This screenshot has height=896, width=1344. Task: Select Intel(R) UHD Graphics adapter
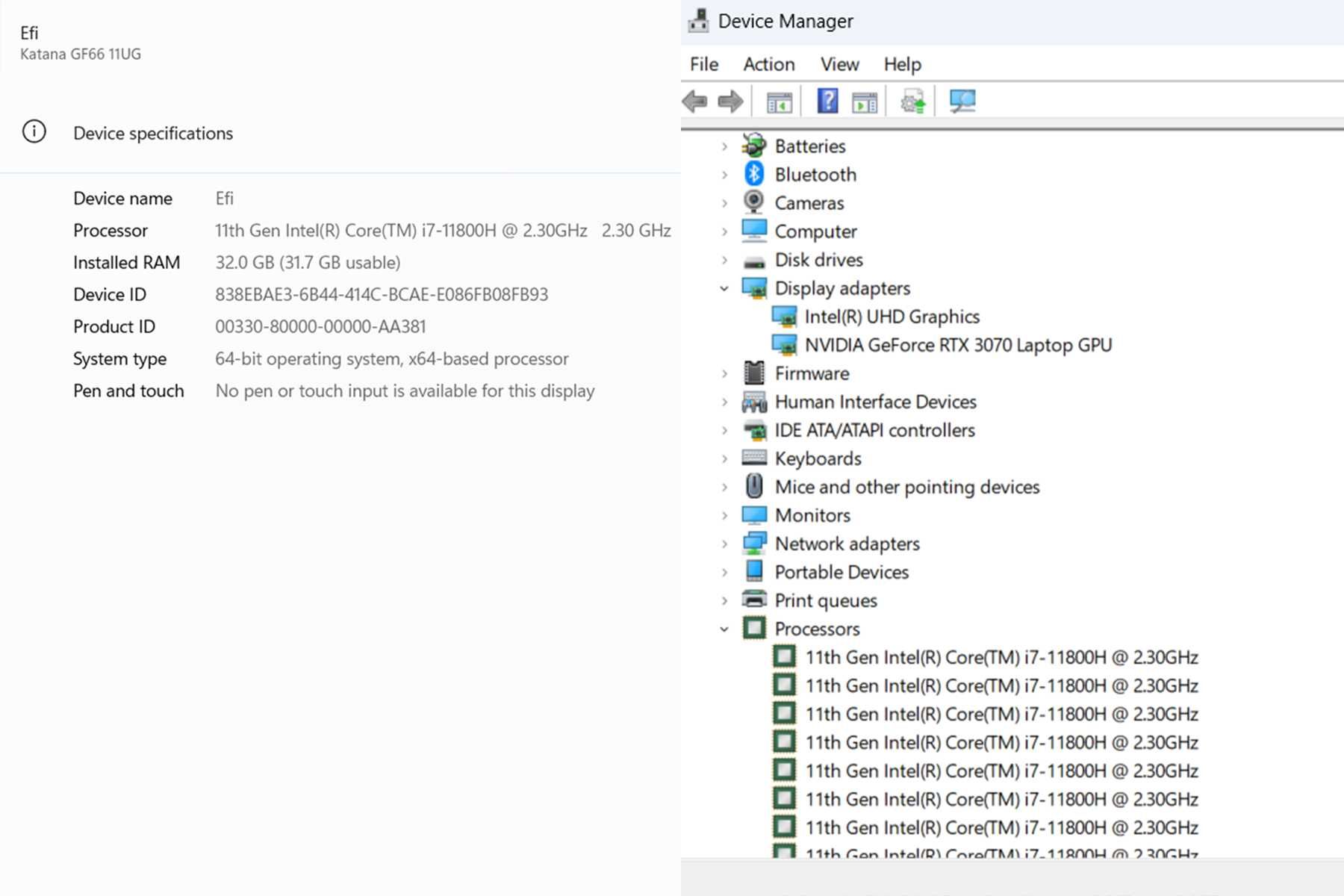click(892, 317)
